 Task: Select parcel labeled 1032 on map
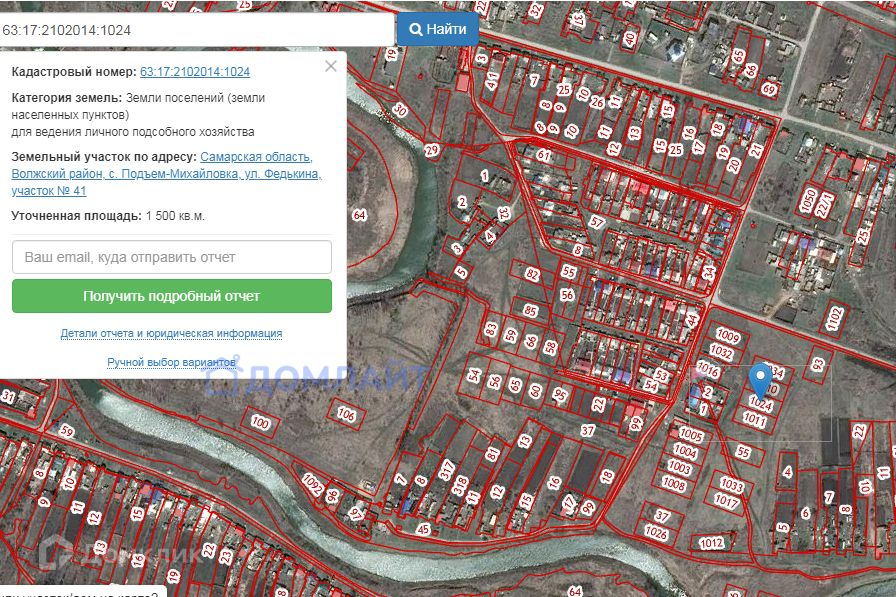pos(721,352)
